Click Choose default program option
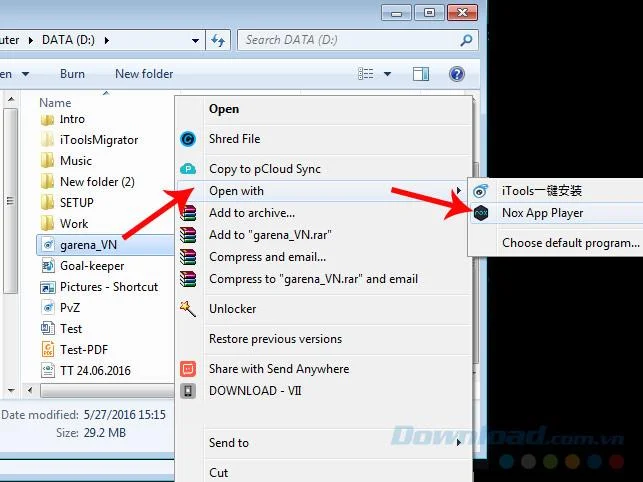 [x=570, y=243]
